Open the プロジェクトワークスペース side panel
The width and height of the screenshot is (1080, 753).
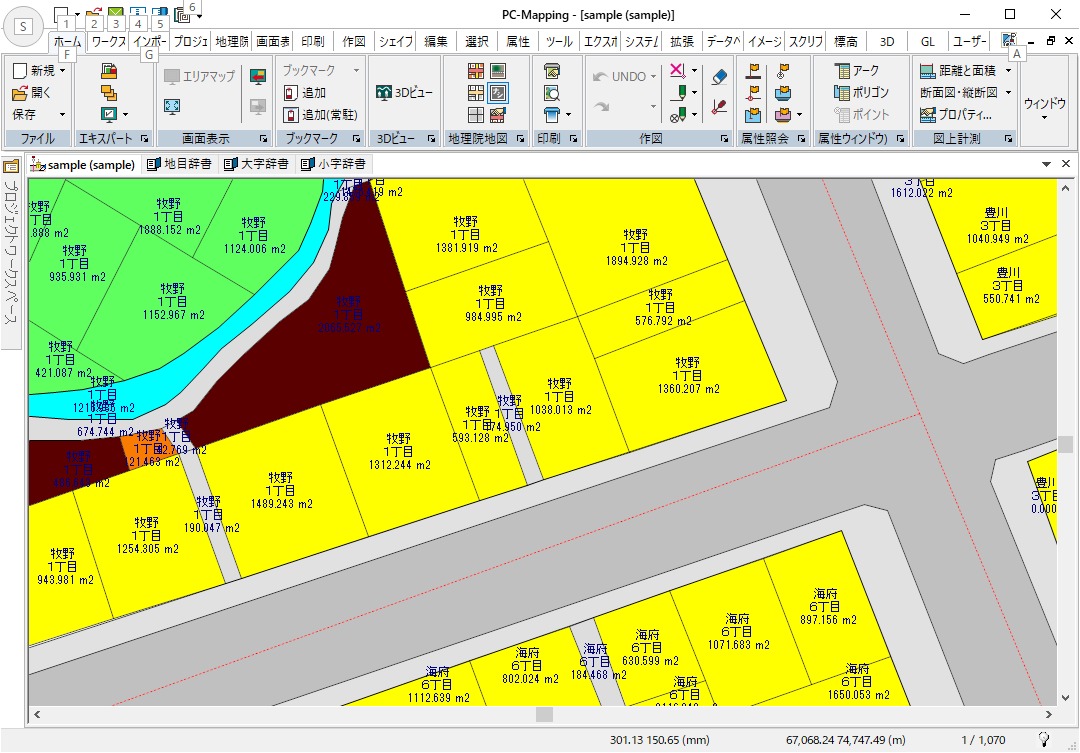(x=11, y=252)
